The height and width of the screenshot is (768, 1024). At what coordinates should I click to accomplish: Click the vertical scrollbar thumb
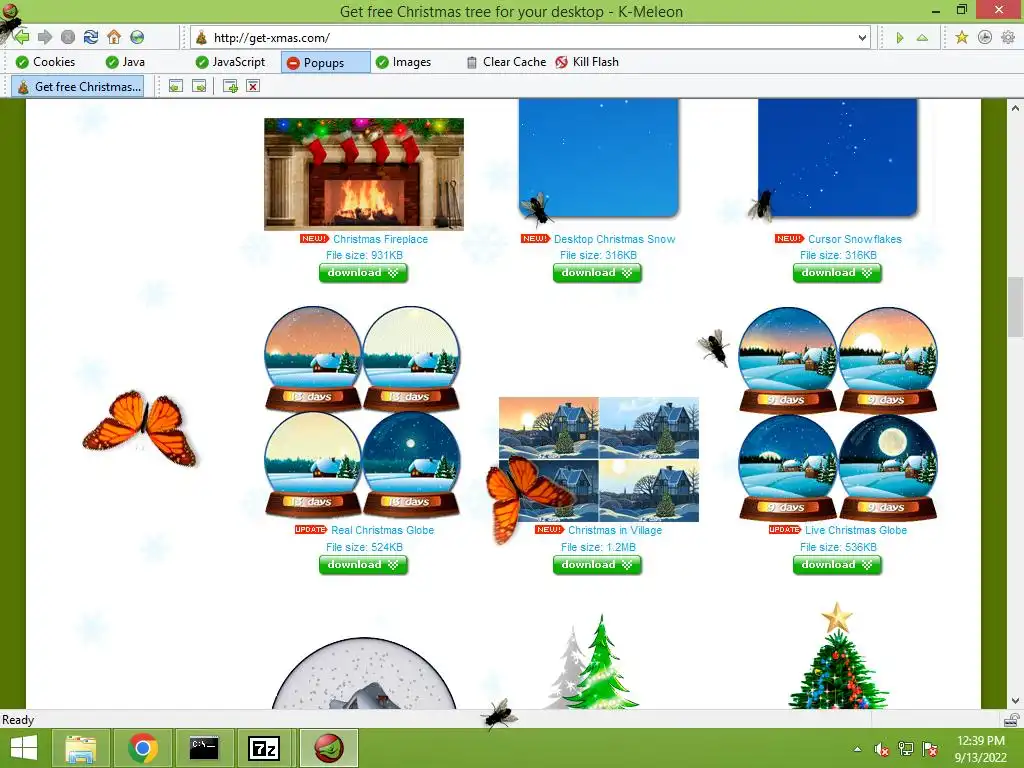tap(1015, 306)
